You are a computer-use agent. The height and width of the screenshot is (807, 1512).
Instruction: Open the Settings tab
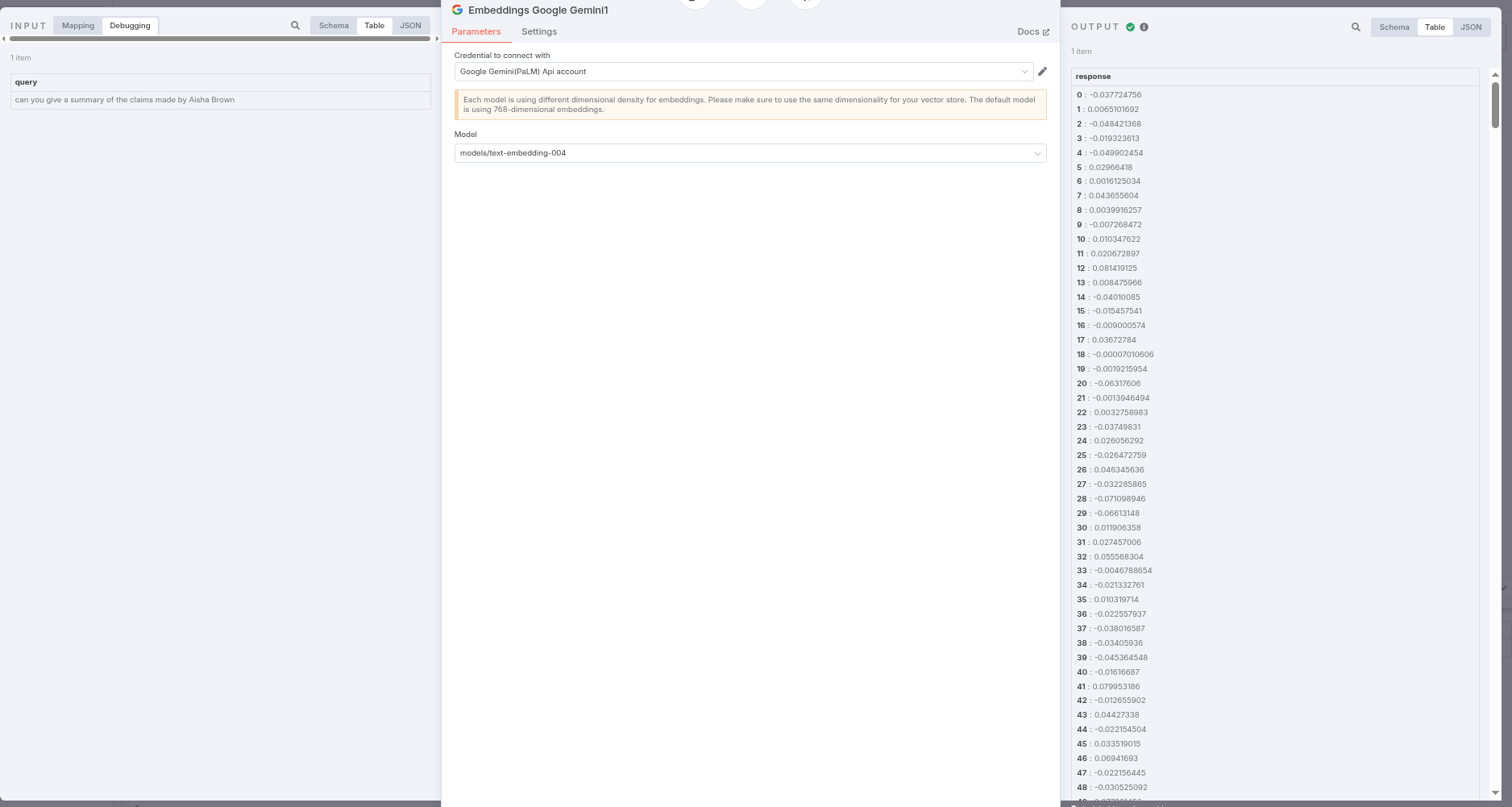pos(538,32)
